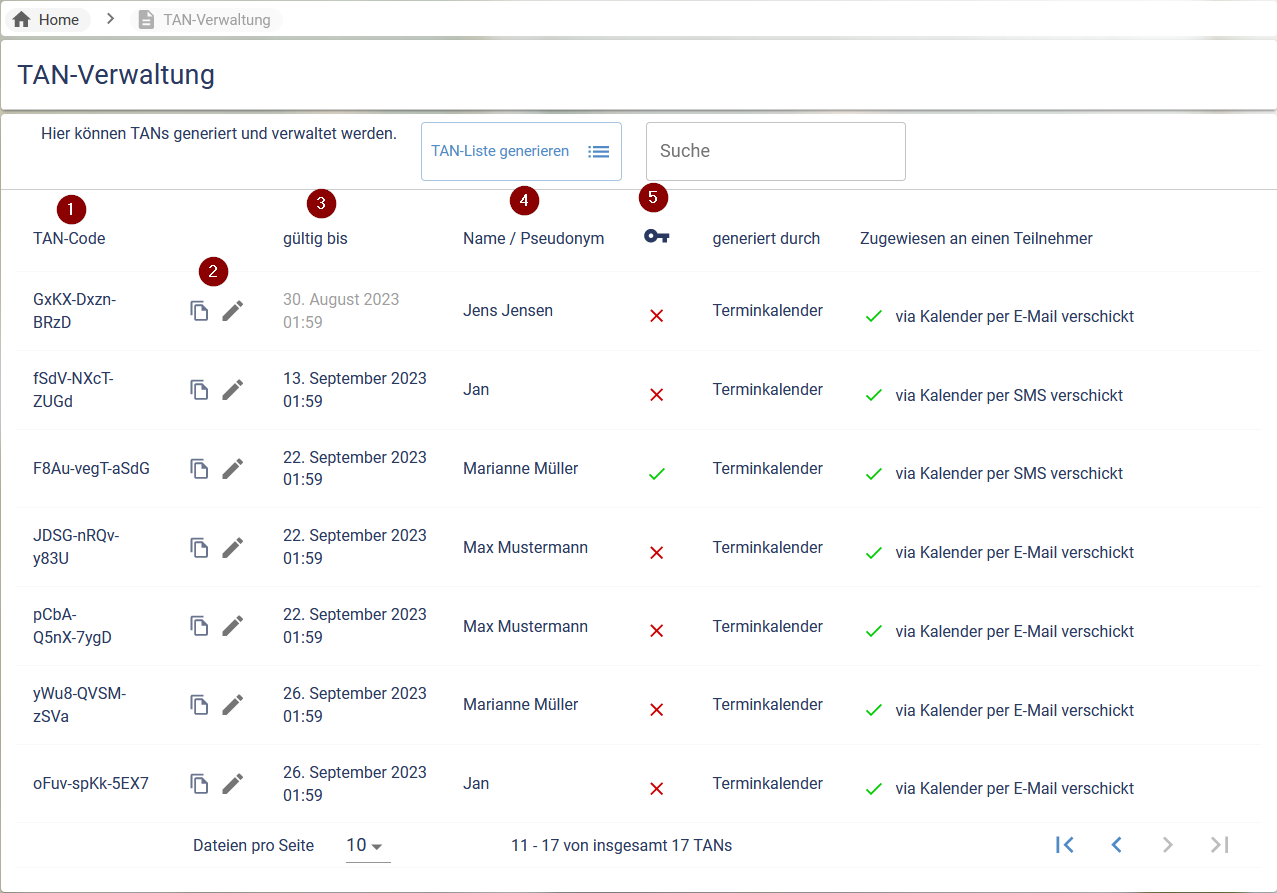
Task: Copy TAN code GxKX-Dxzn-BRzD
Action: (x=200, y=311)
